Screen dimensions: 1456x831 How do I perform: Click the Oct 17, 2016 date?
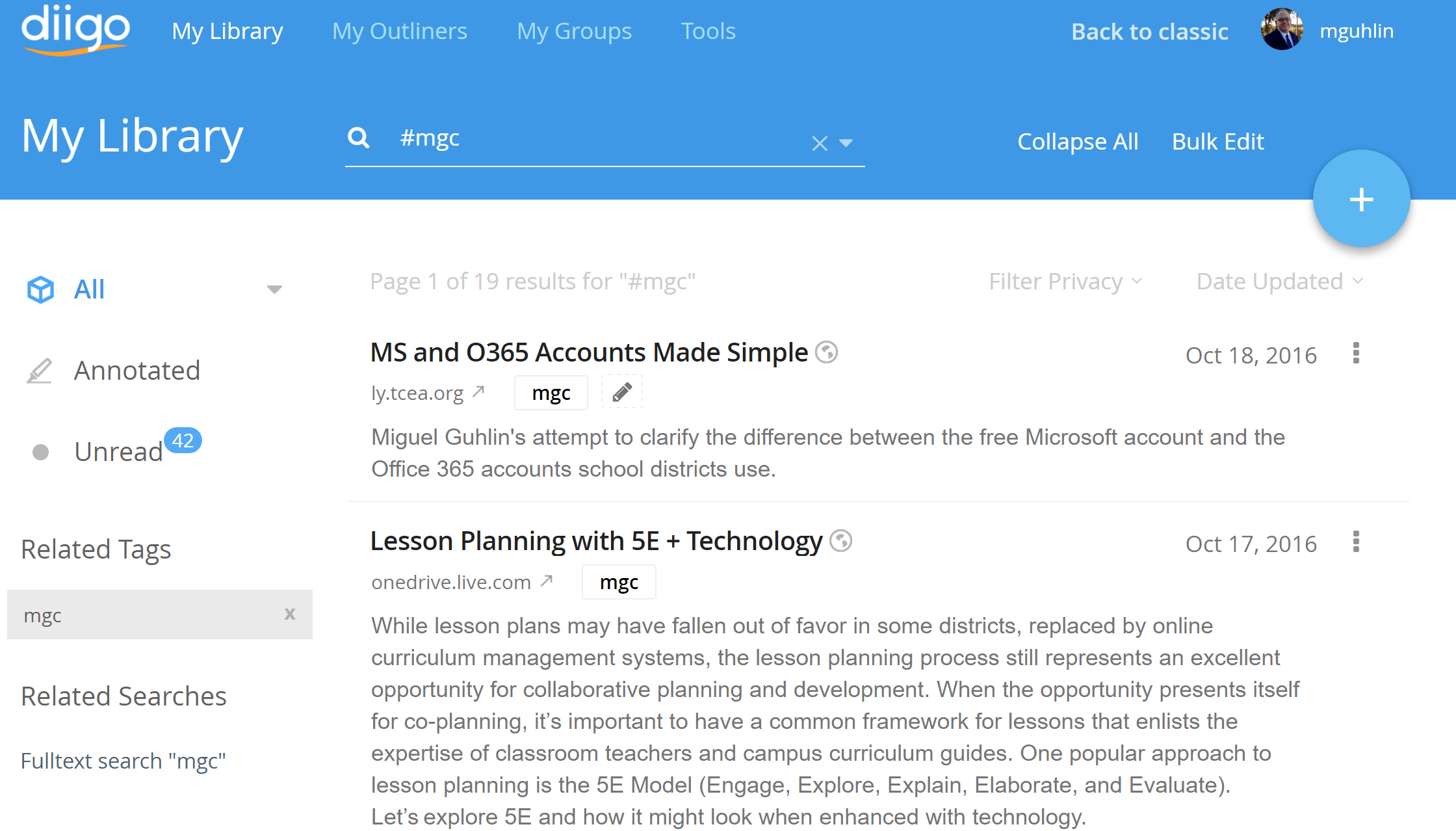click(1251, 544)
